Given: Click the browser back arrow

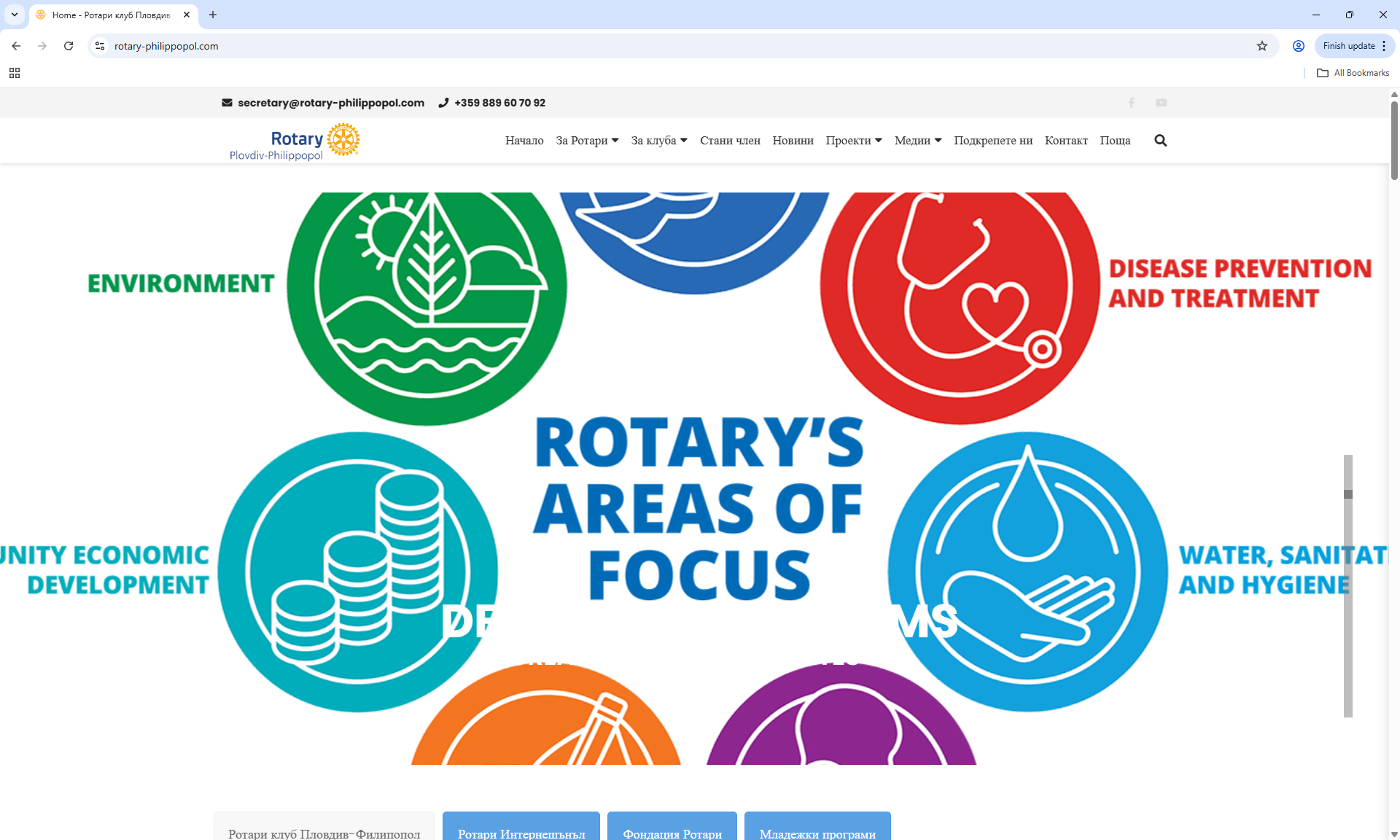Looking at the screenshot, I should [16, 46].
